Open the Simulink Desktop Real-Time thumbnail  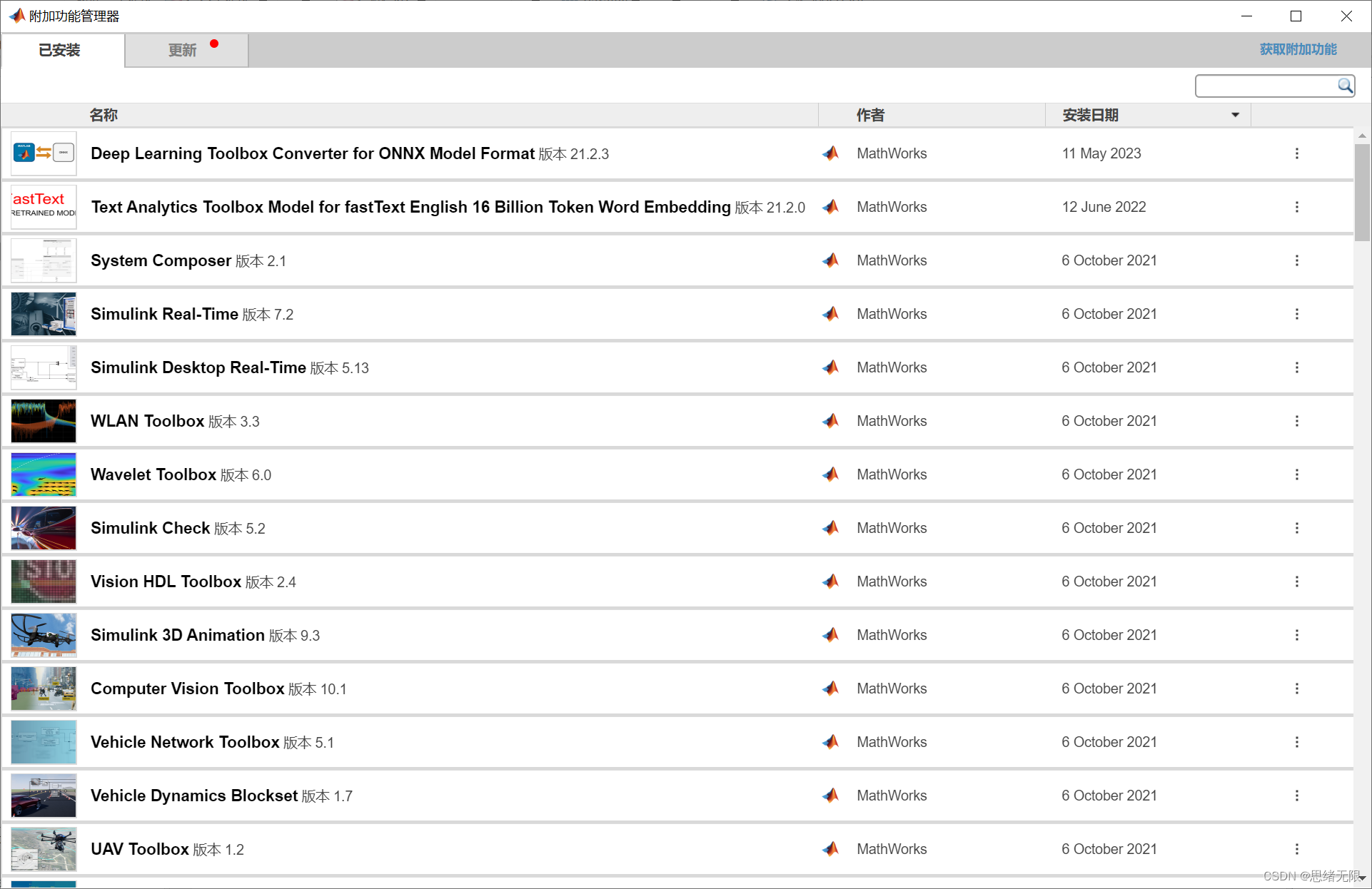pos(44,367)
